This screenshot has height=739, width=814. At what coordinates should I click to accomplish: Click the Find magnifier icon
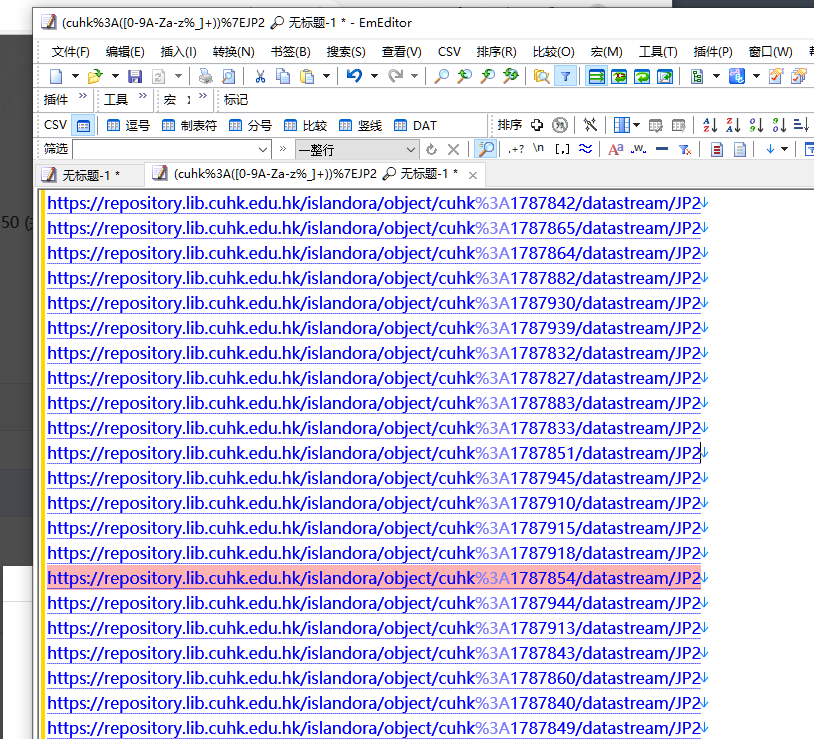coord(441,77)
